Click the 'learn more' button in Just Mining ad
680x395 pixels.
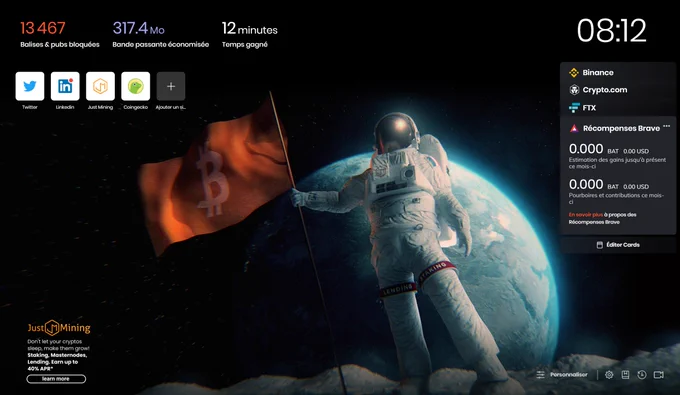click(x=56, y=379)
